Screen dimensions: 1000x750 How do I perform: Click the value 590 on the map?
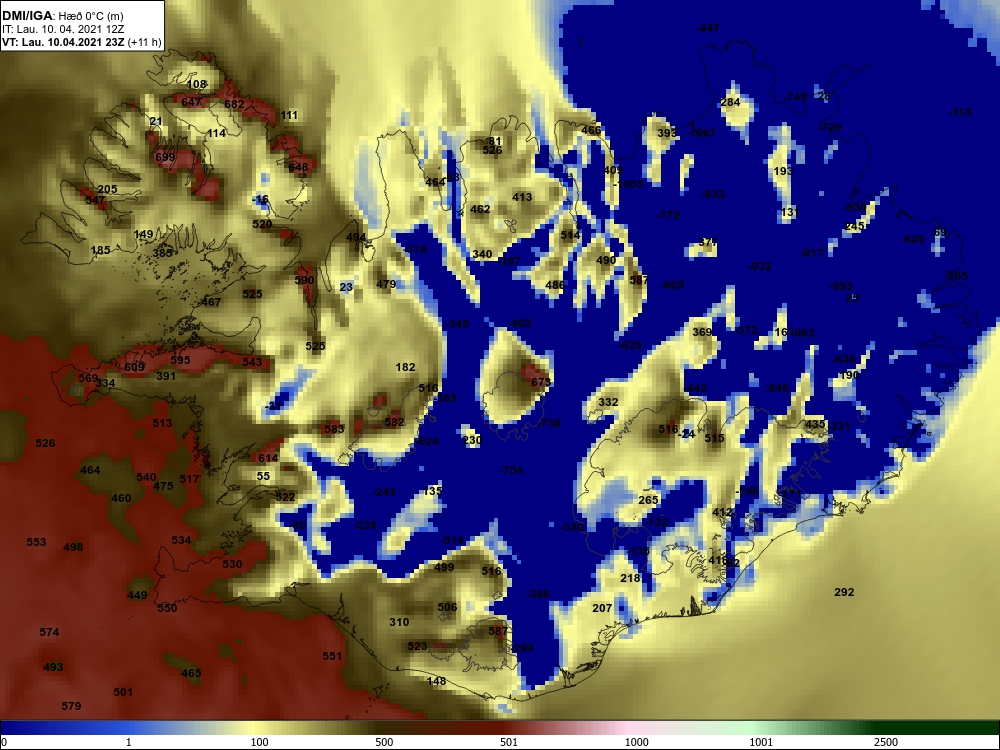click(304, 280)
